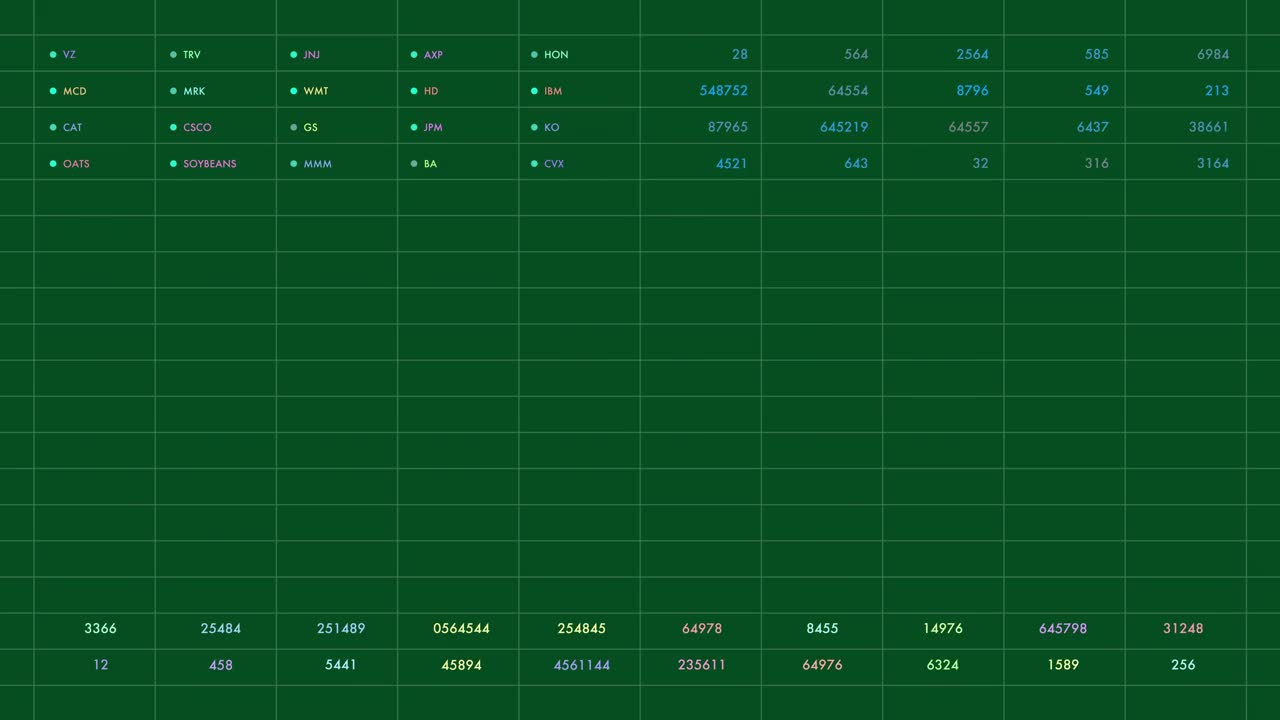This screenshot has width=1280, height=720.
Task: Select the cell showing 12
Action: coord(94,667)
